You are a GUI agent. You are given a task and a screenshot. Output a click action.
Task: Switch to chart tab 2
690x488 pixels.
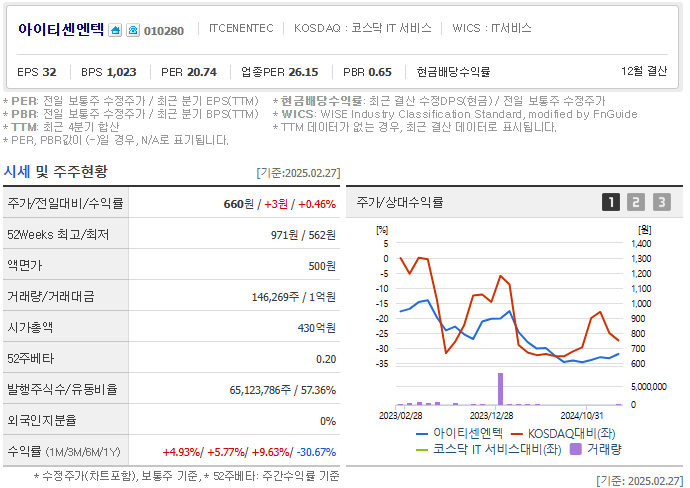click(x=635, y=202)
